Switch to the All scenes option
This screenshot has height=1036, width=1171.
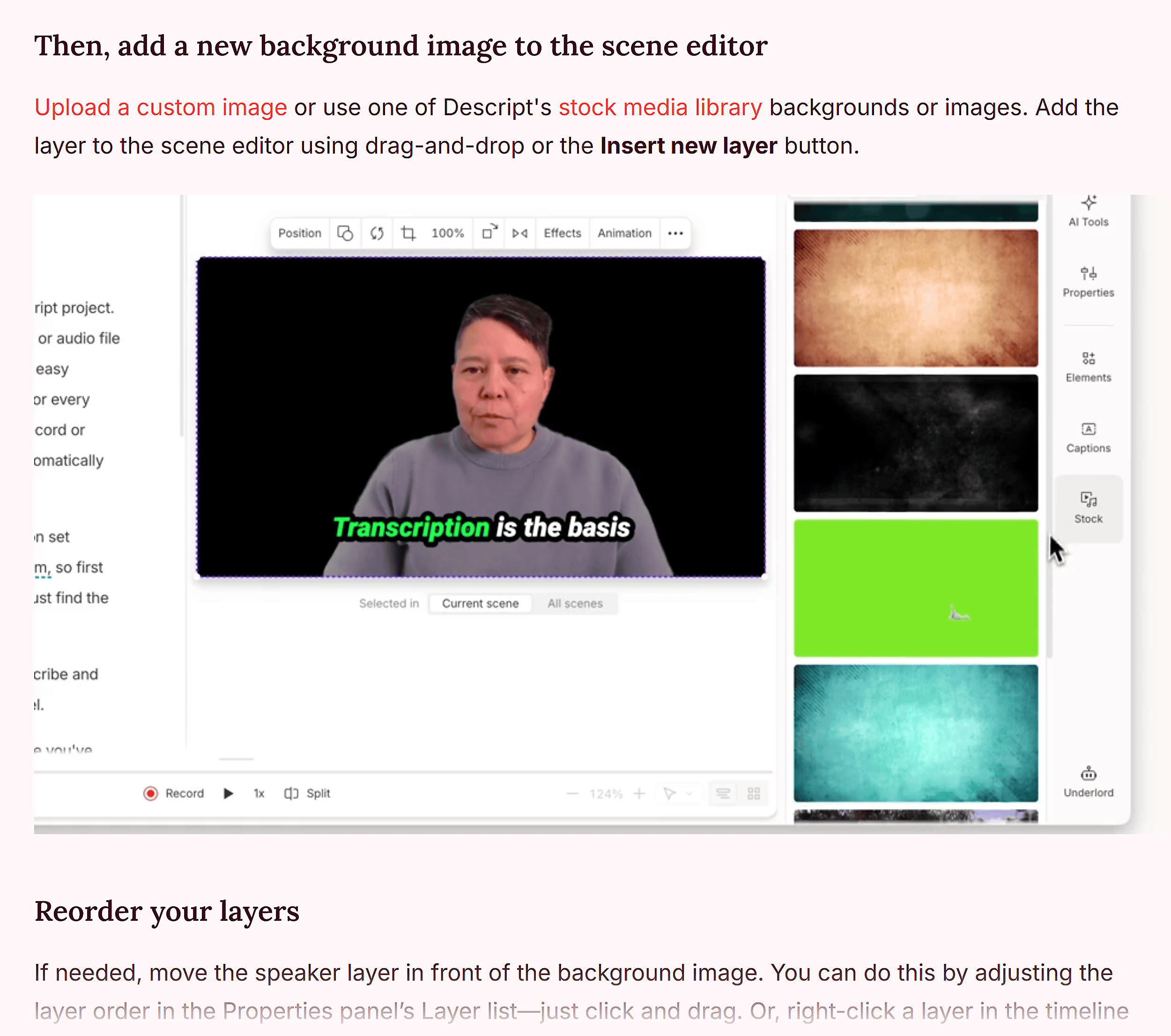(575, 603)
